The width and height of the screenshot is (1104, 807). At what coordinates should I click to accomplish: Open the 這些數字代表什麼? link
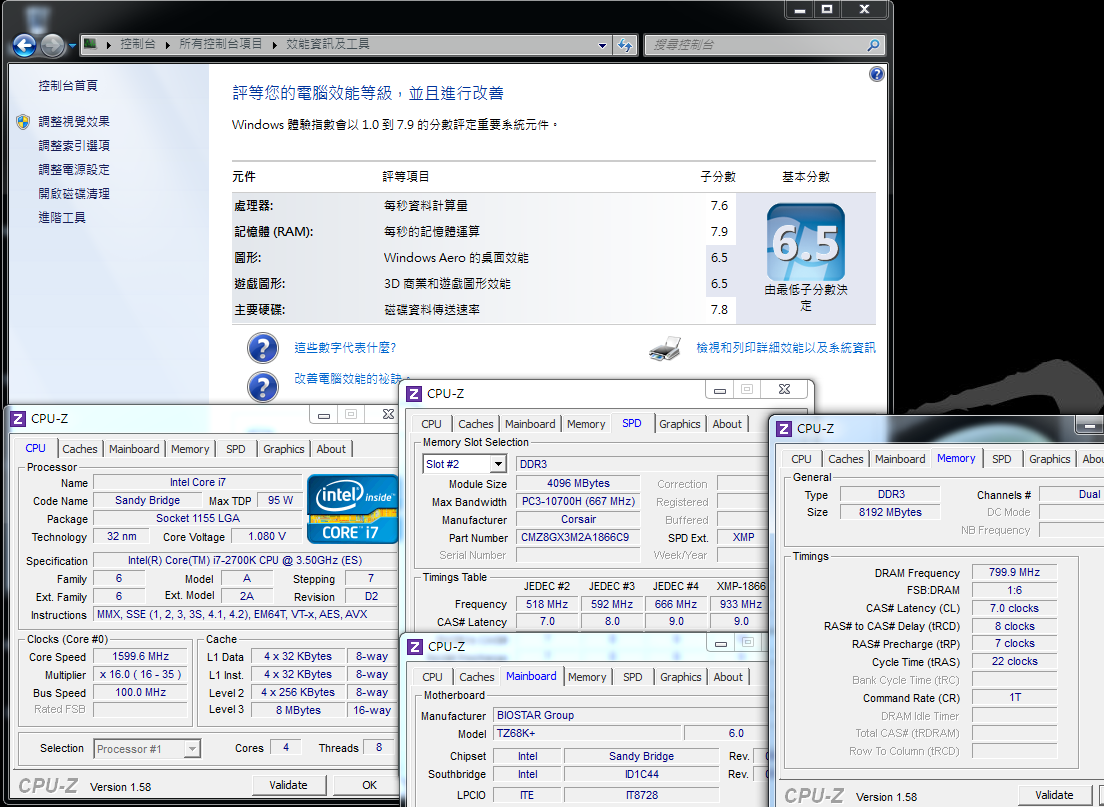(x=345, y=348)
